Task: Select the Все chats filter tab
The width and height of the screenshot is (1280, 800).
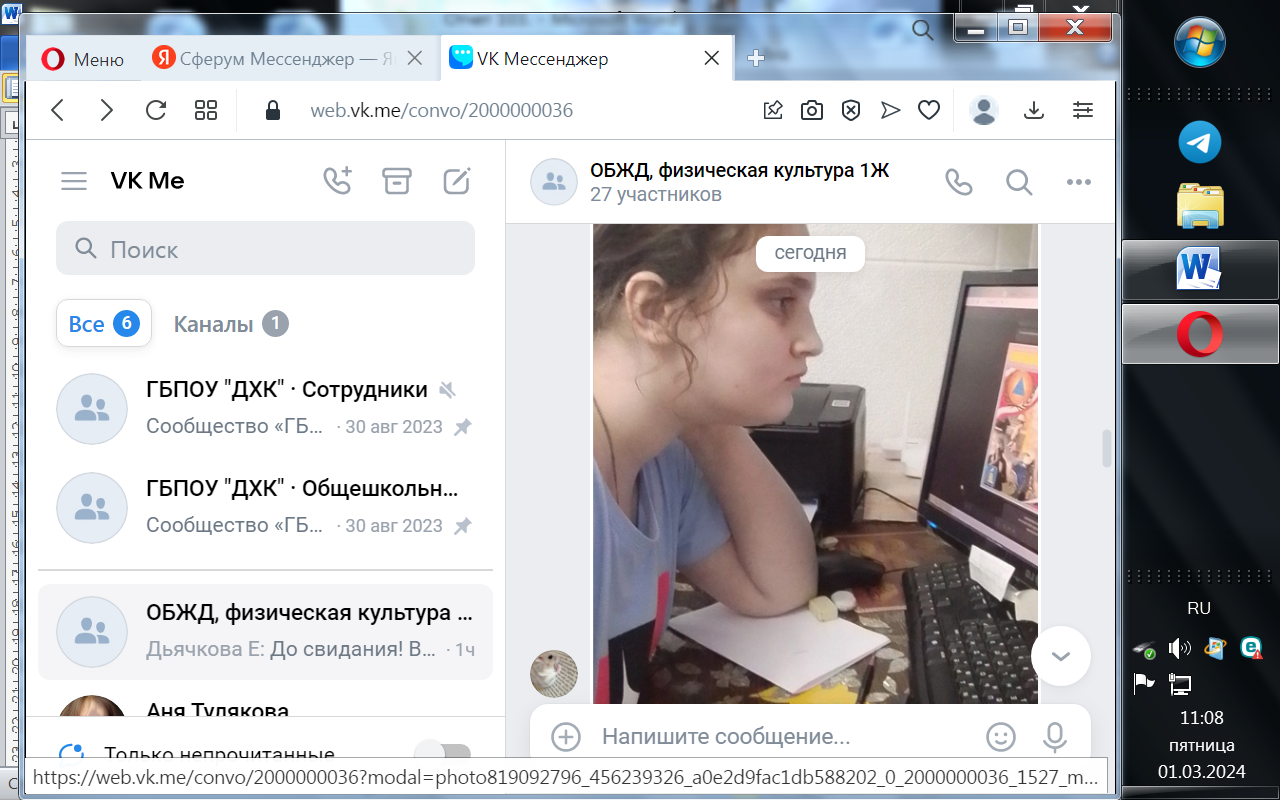Action: pos(103,324)
